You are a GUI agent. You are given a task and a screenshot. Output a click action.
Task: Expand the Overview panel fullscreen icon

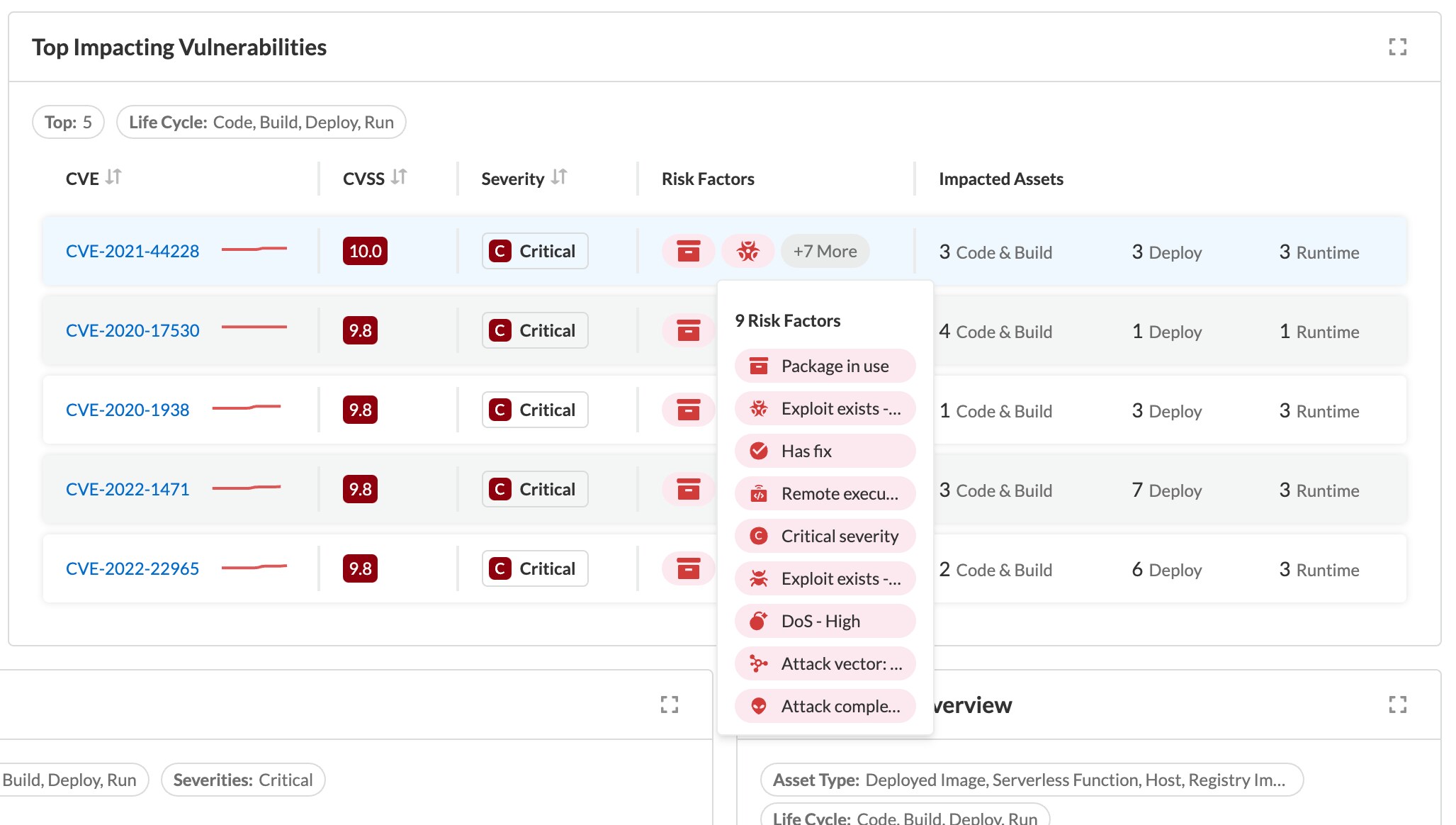(1397, 705)
